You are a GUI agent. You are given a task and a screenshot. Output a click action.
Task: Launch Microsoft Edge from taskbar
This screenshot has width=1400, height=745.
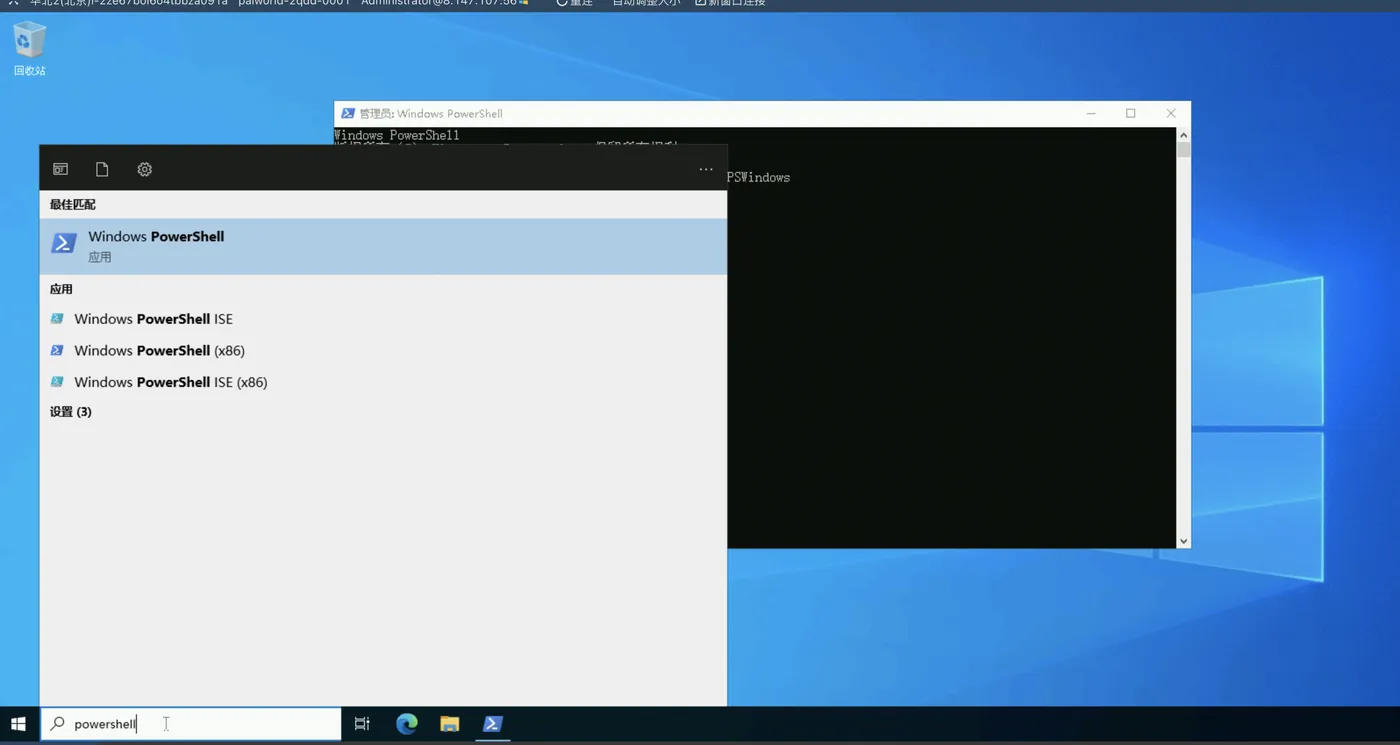point(406,724)
